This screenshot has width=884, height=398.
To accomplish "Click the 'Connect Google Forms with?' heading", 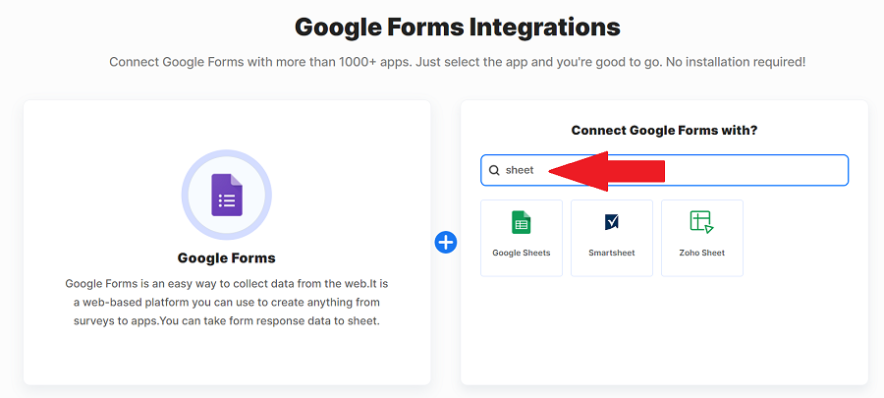I will [664, 131].
